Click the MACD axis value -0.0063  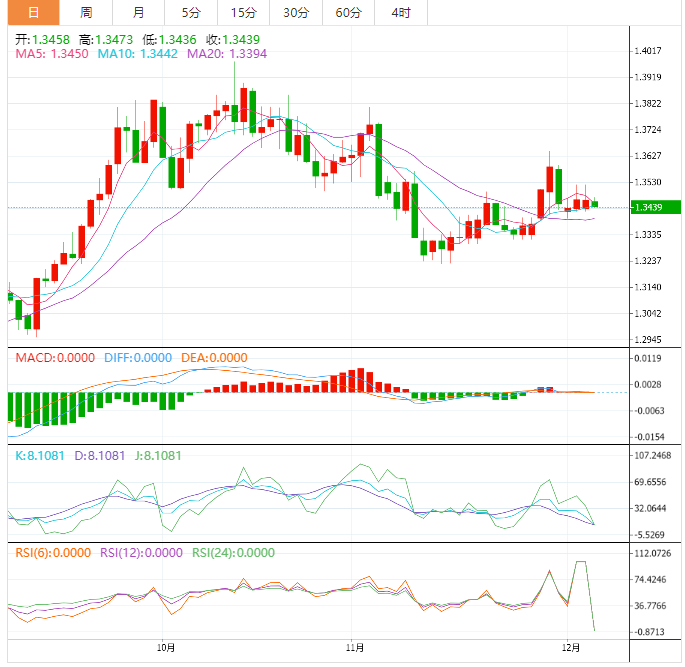[x=649, y=411]
